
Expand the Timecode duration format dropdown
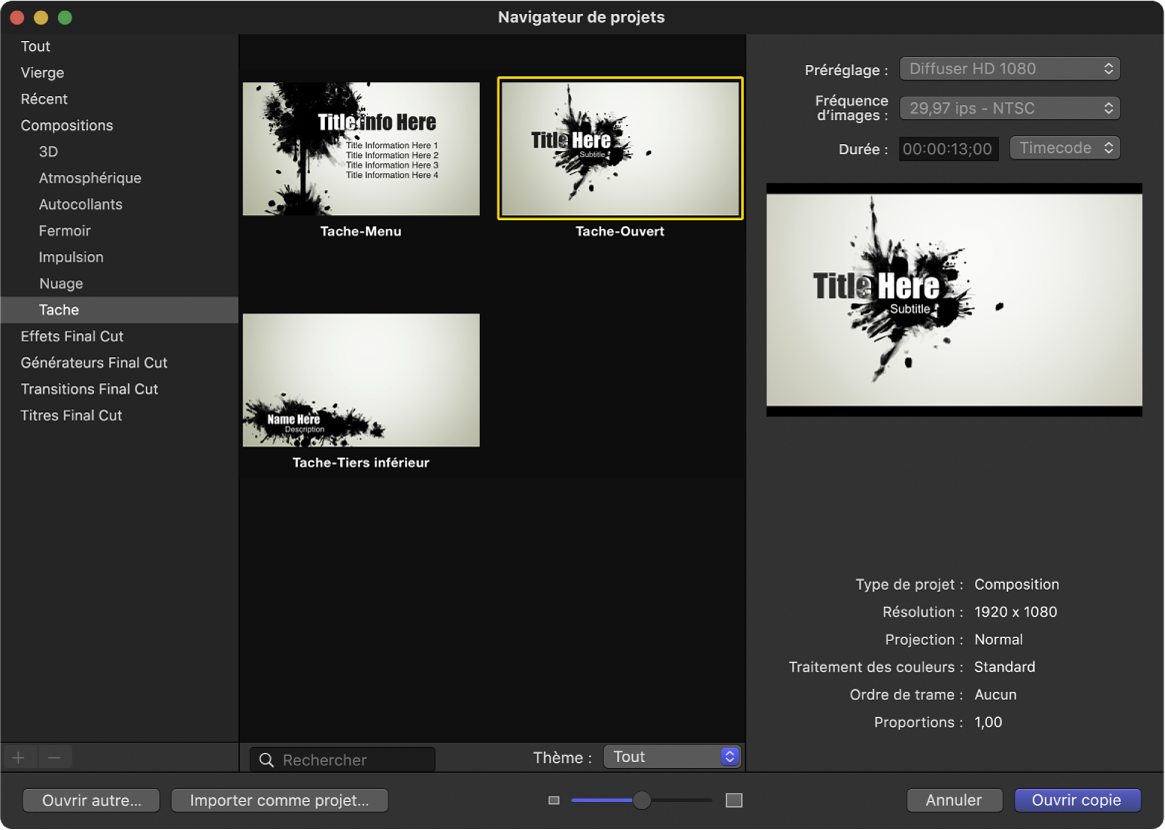pyautogui.click(x=1064, y=148)
